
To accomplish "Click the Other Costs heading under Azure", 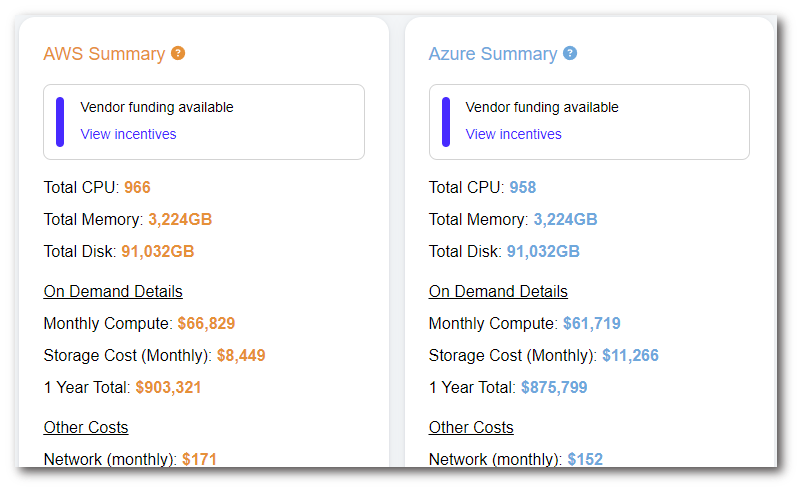I will [471, 427].
